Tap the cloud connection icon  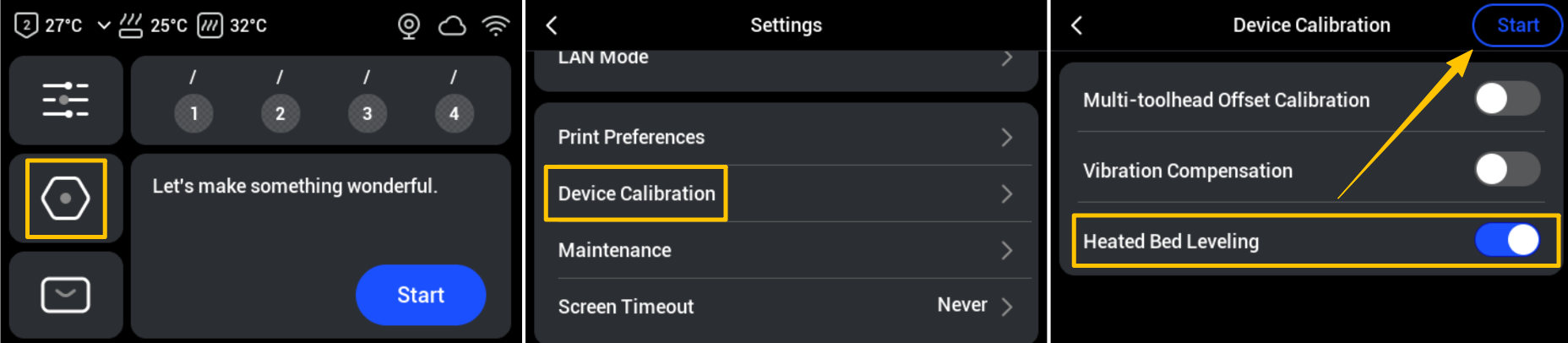[x=452, y=26]
